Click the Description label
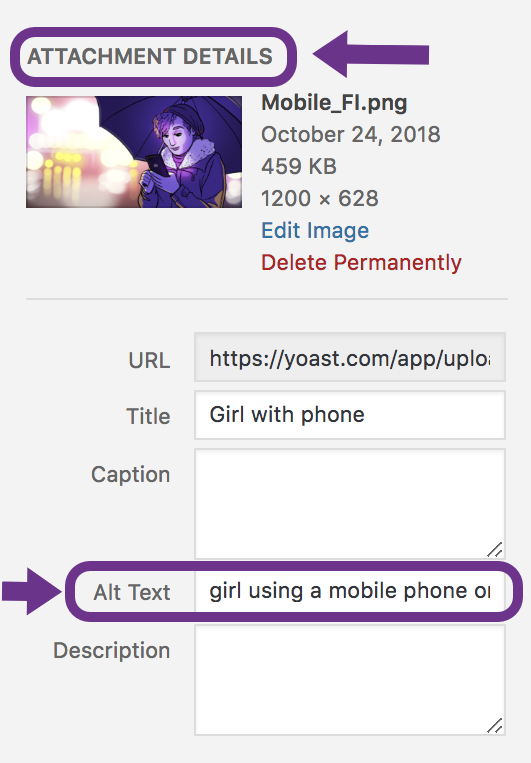This screenshot has height=763, width=531. click(x=111, y=651)
